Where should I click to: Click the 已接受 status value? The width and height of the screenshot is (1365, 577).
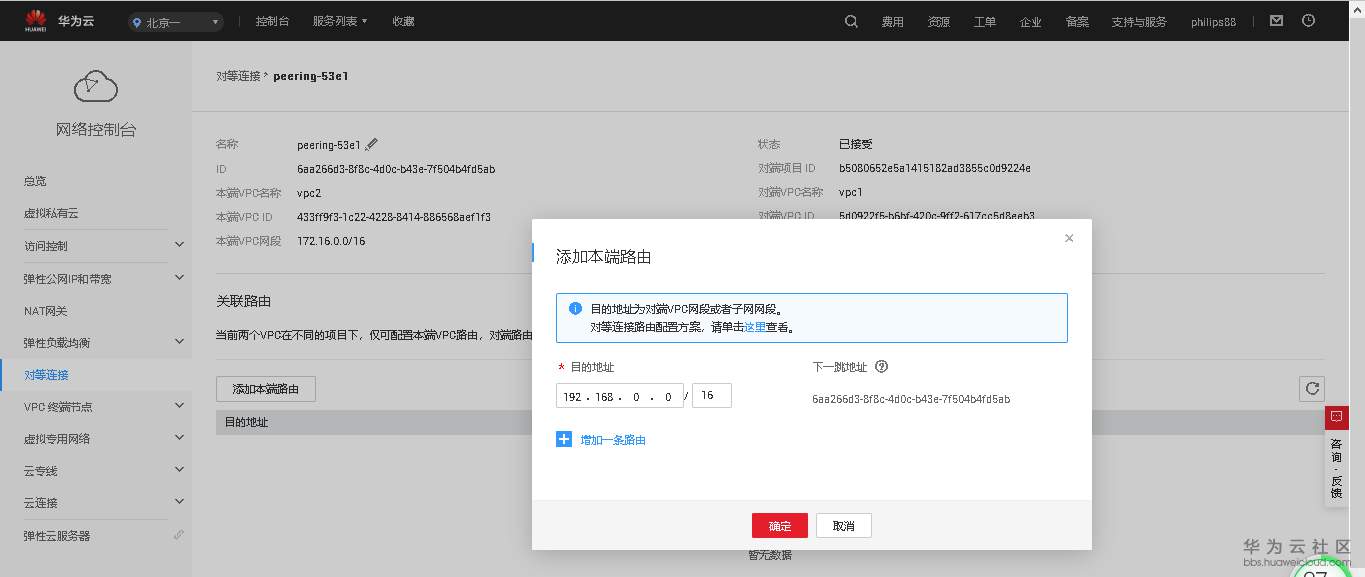(x=856, y=144)
